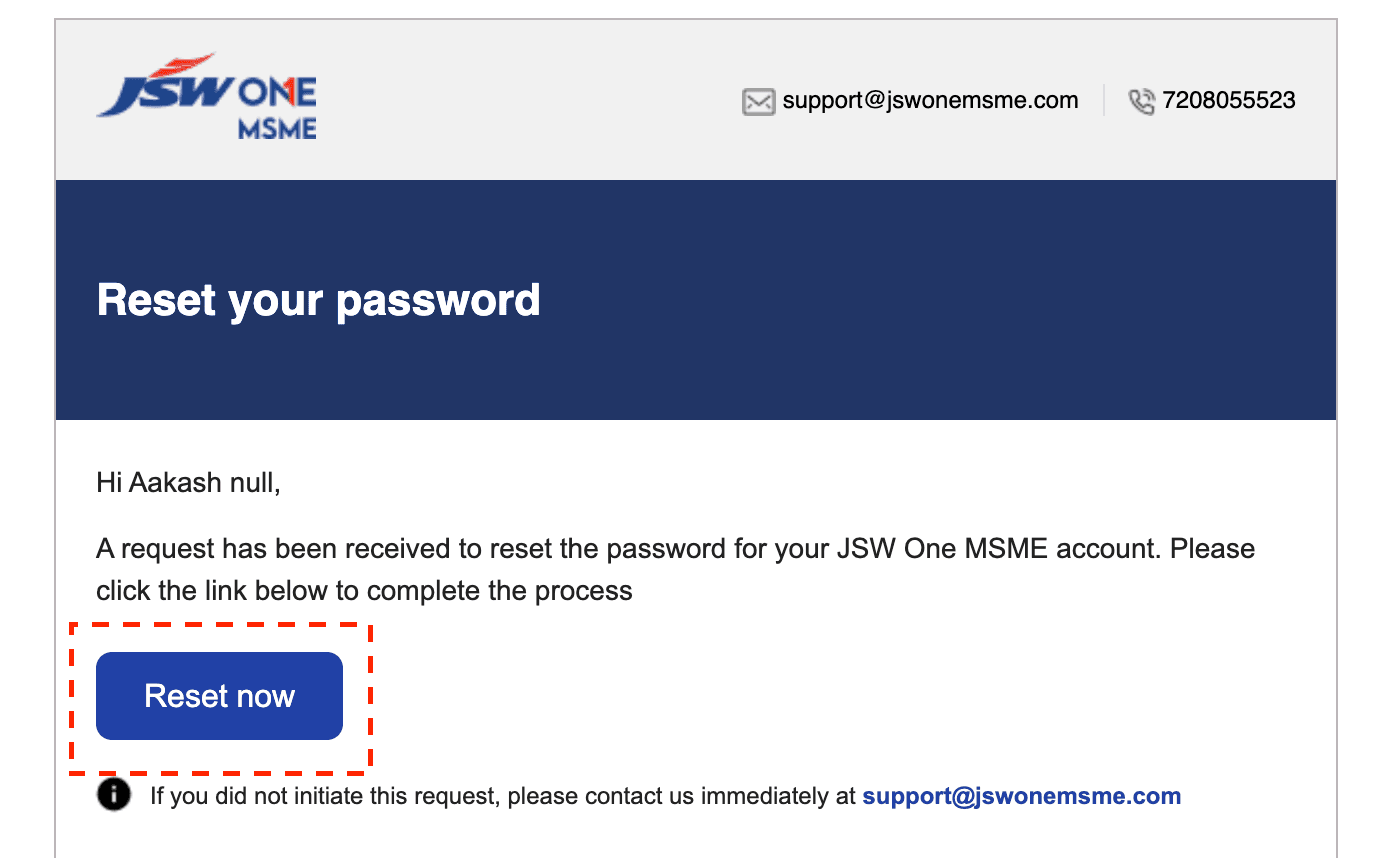This screenshot has width=1374, height=858.
Task: Click the divider between email and phone
Action: pos(1104,100)
